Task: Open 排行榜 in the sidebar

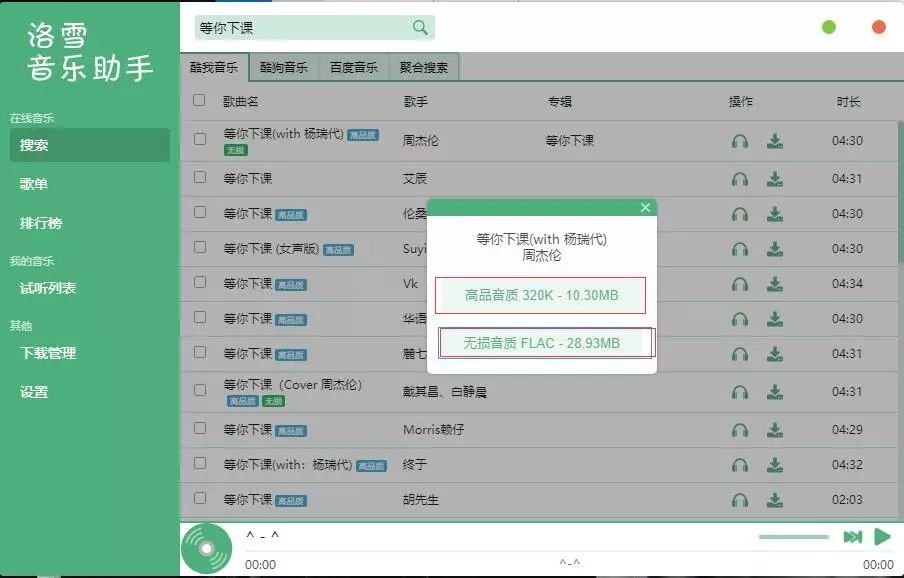Action: [x=55, y=222]
